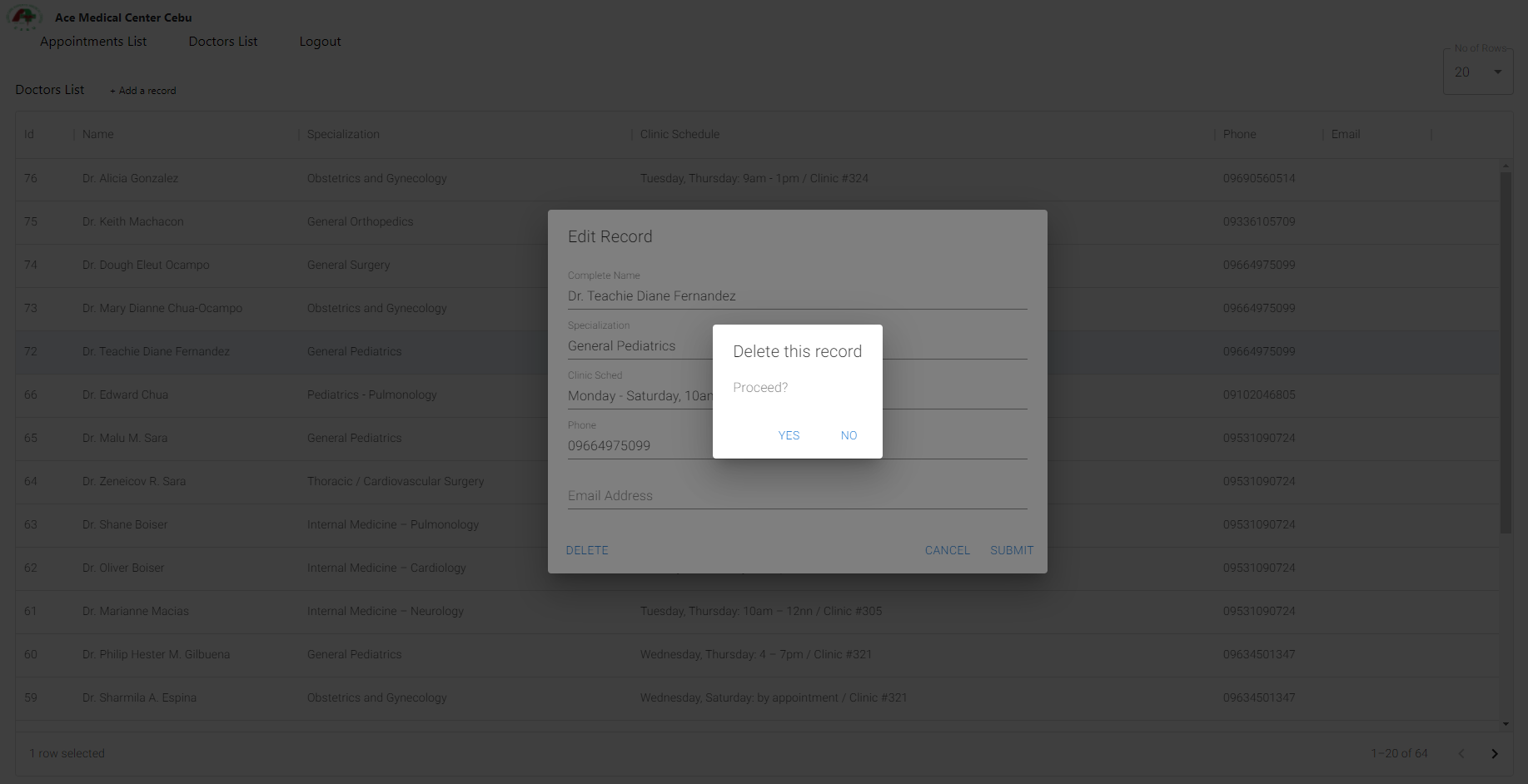Click the Email Address input field
Image resolution: width=1528 pixels, height=784 pixels.
(x=796, y=496)
